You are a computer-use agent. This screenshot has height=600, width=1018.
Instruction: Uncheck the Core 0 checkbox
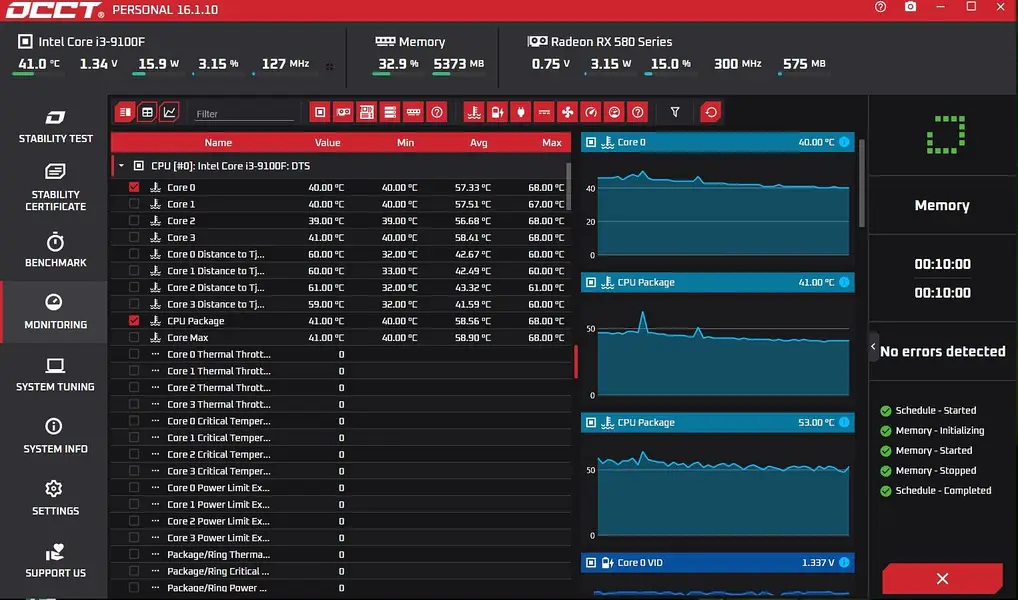pyautogui.click(x=134, y=187)
